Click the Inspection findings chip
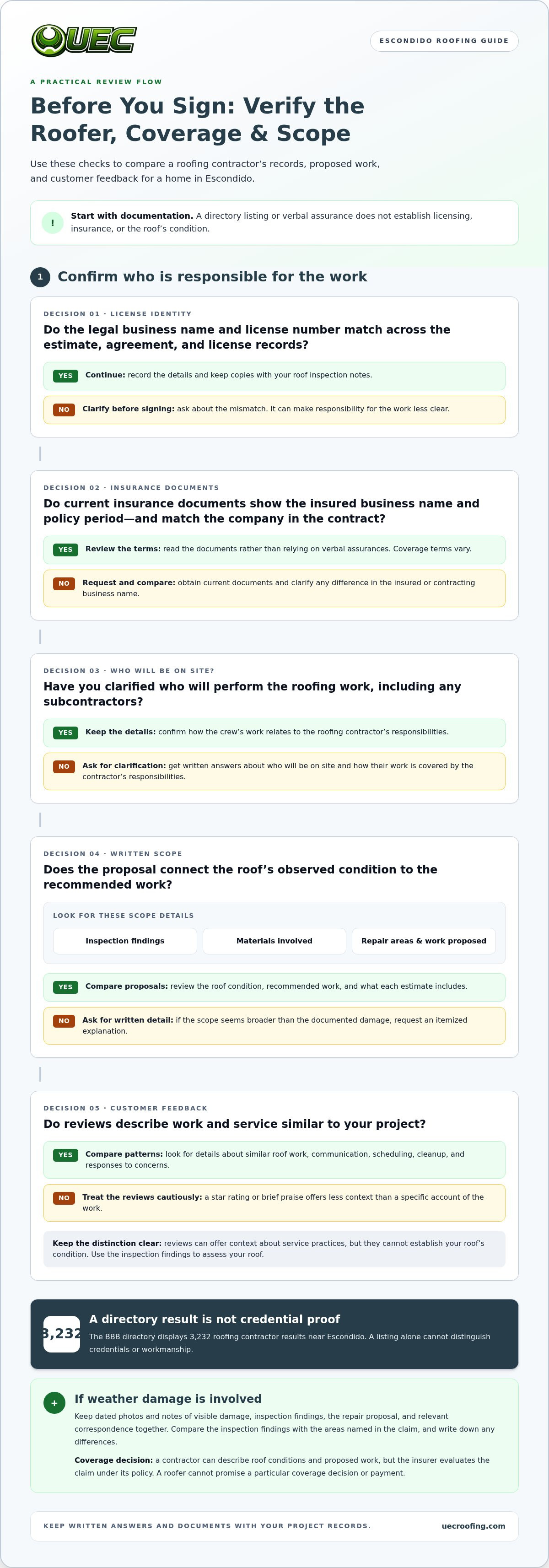Viewport: 549px width, 1568px height. coord(125,941)
